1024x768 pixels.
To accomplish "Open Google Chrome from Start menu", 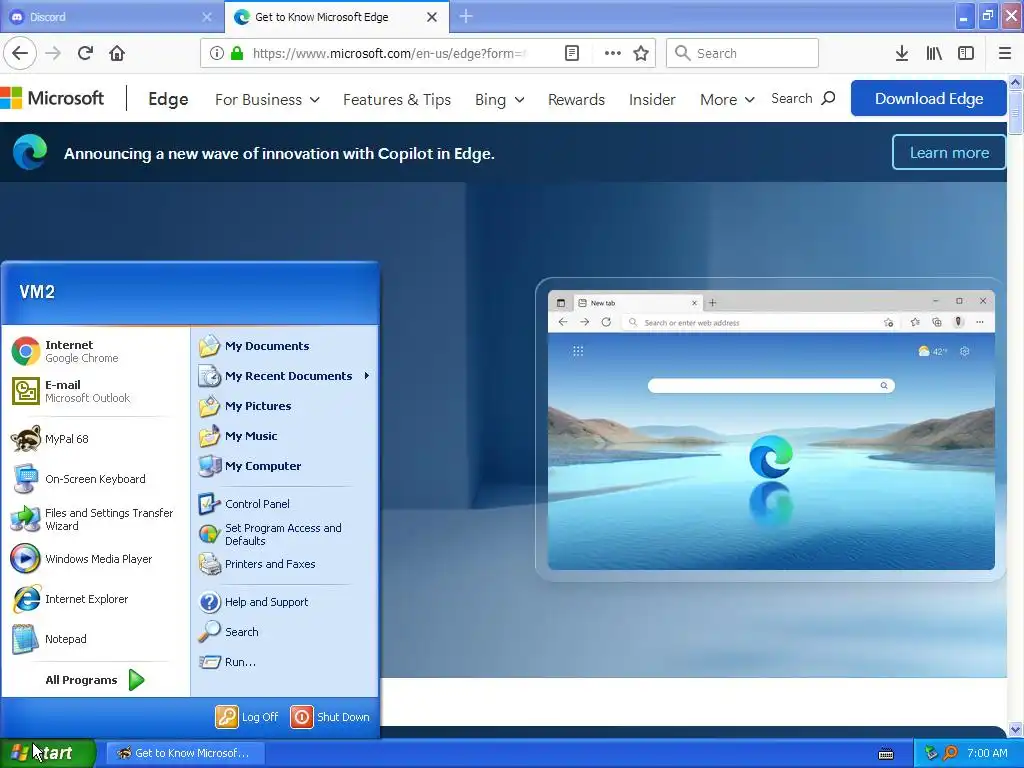I will 95,351.
